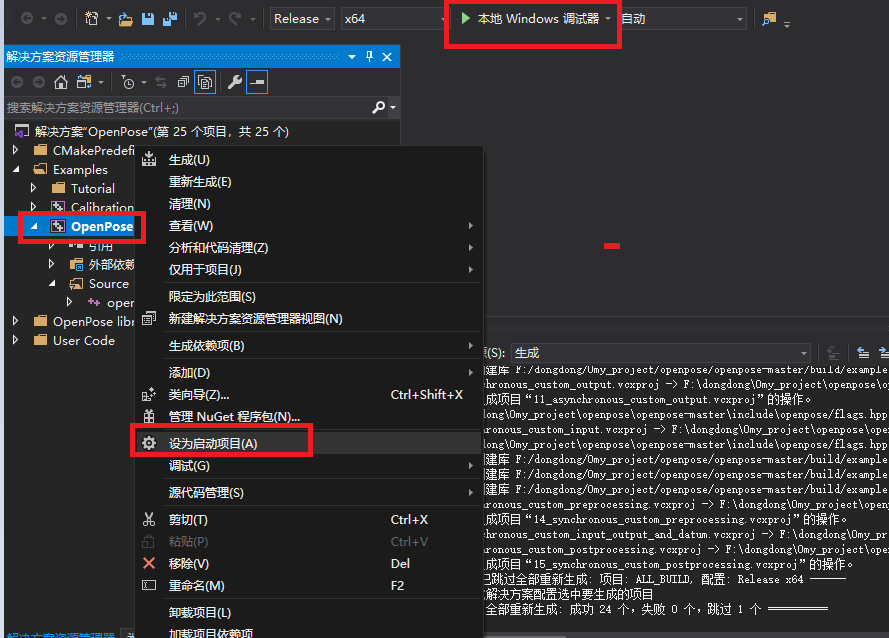Viewport: 889px width, 638px height.
Task: Expand the Calibration project node
Action: pyautogui.click(x=34, y=207)
